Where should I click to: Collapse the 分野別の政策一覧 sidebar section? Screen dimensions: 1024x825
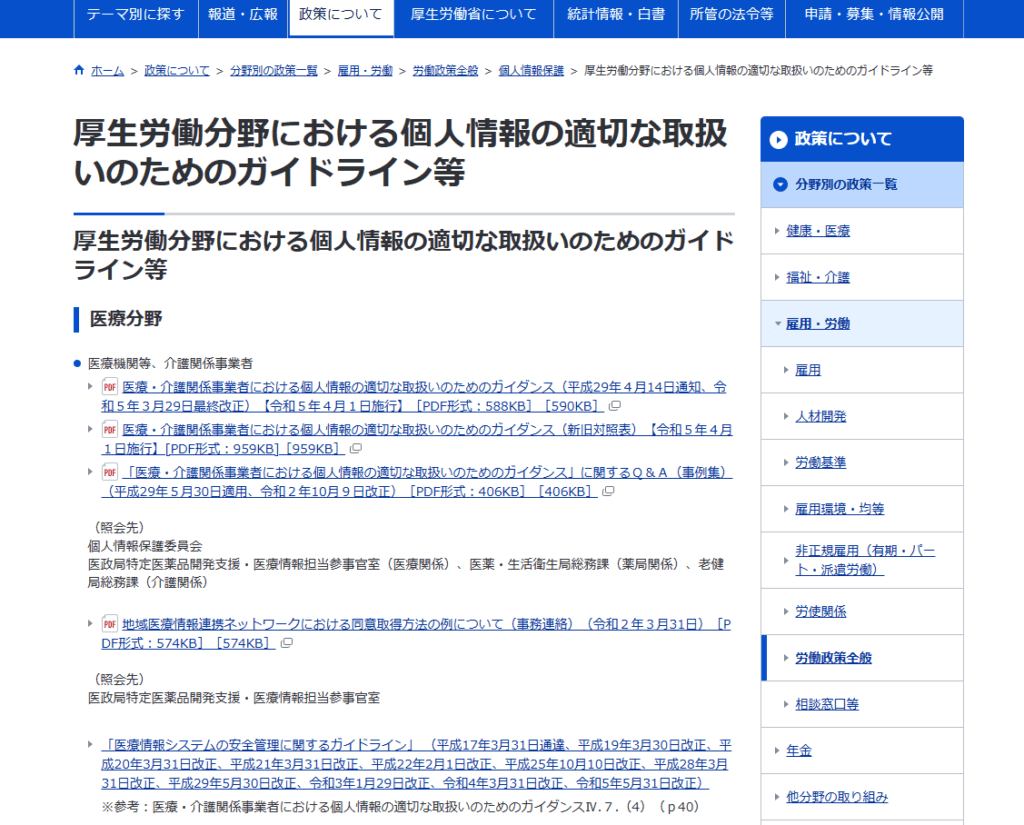click(781, 184)
